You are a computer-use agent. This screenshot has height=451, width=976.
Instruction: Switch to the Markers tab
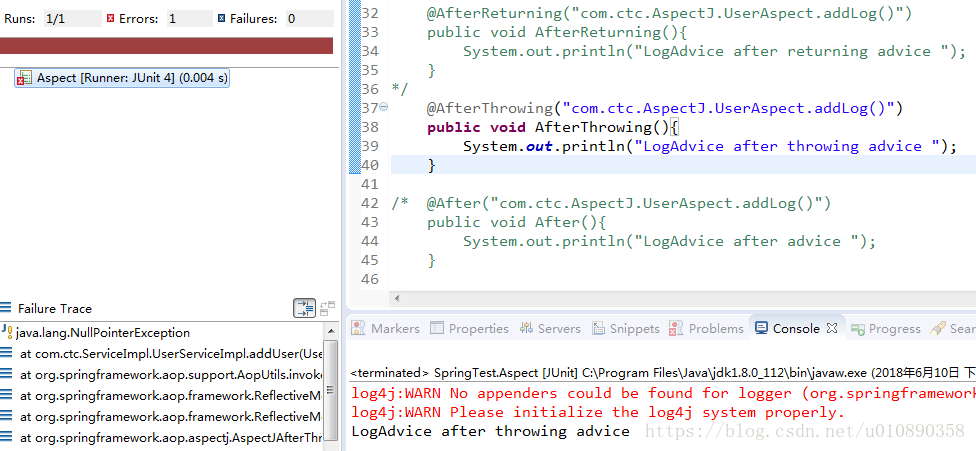386,328
